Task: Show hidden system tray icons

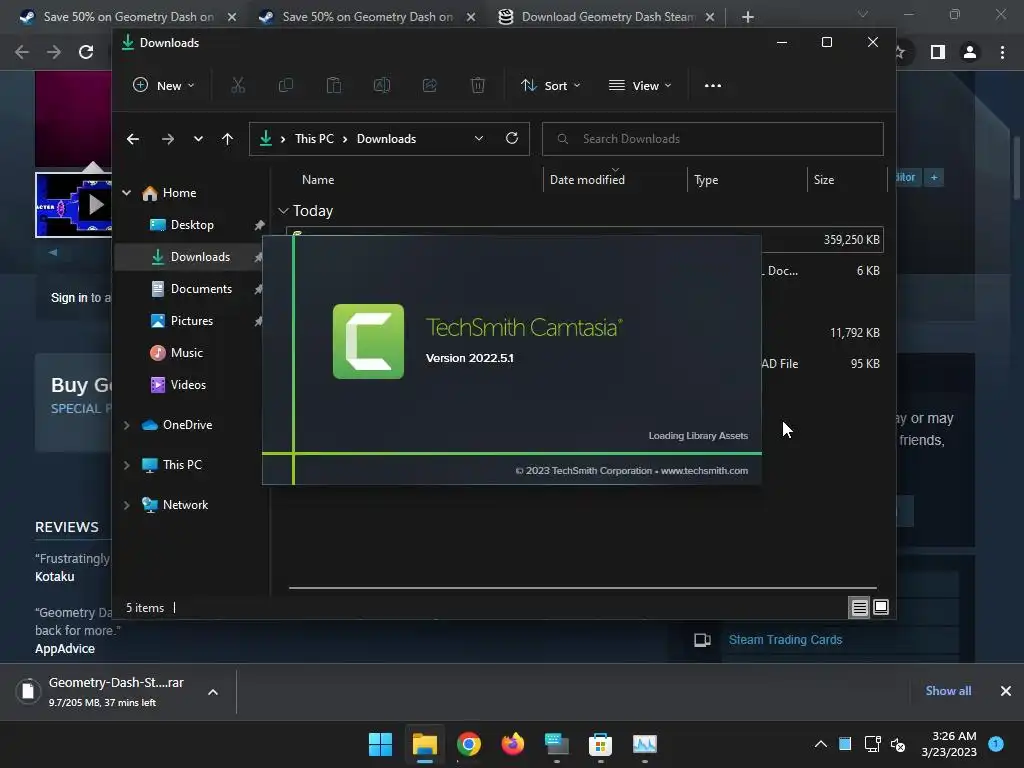Action: (x=821, y=744)
